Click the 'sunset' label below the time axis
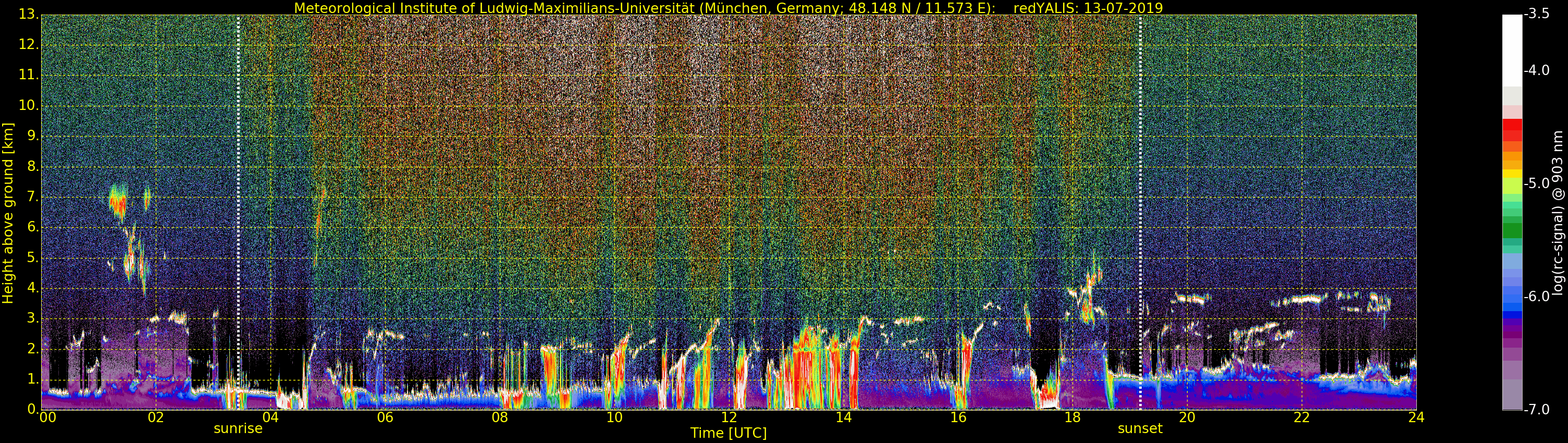1568x443 pixels. click(1140, 428)
